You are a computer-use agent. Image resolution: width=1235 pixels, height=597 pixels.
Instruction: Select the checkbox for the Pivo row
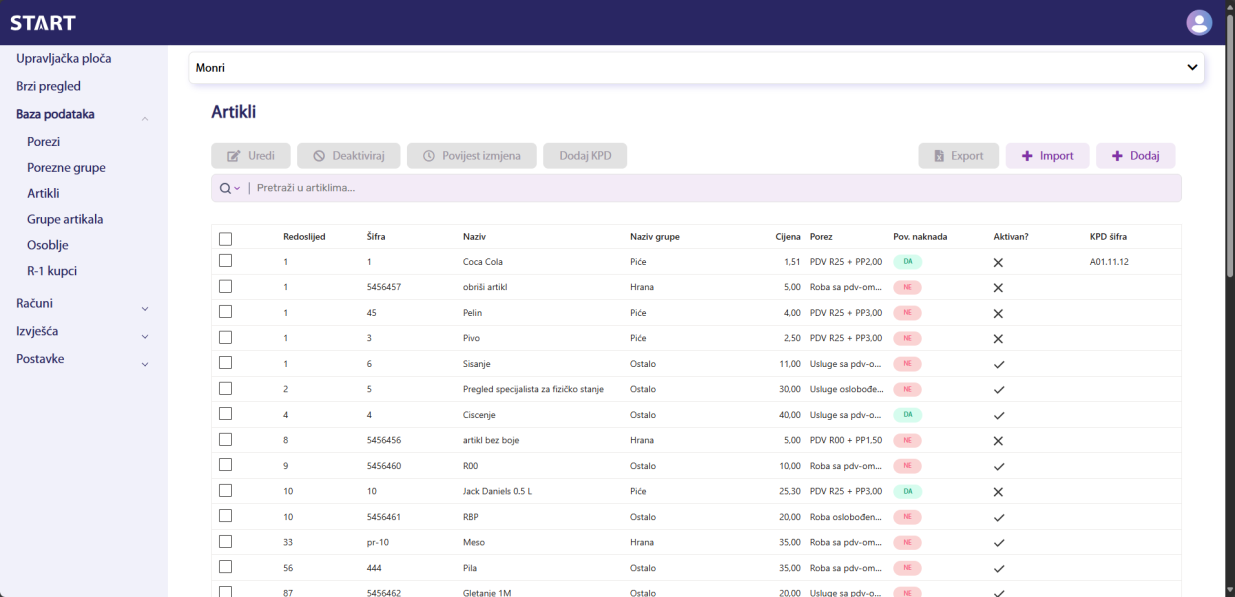click(225, 338)
